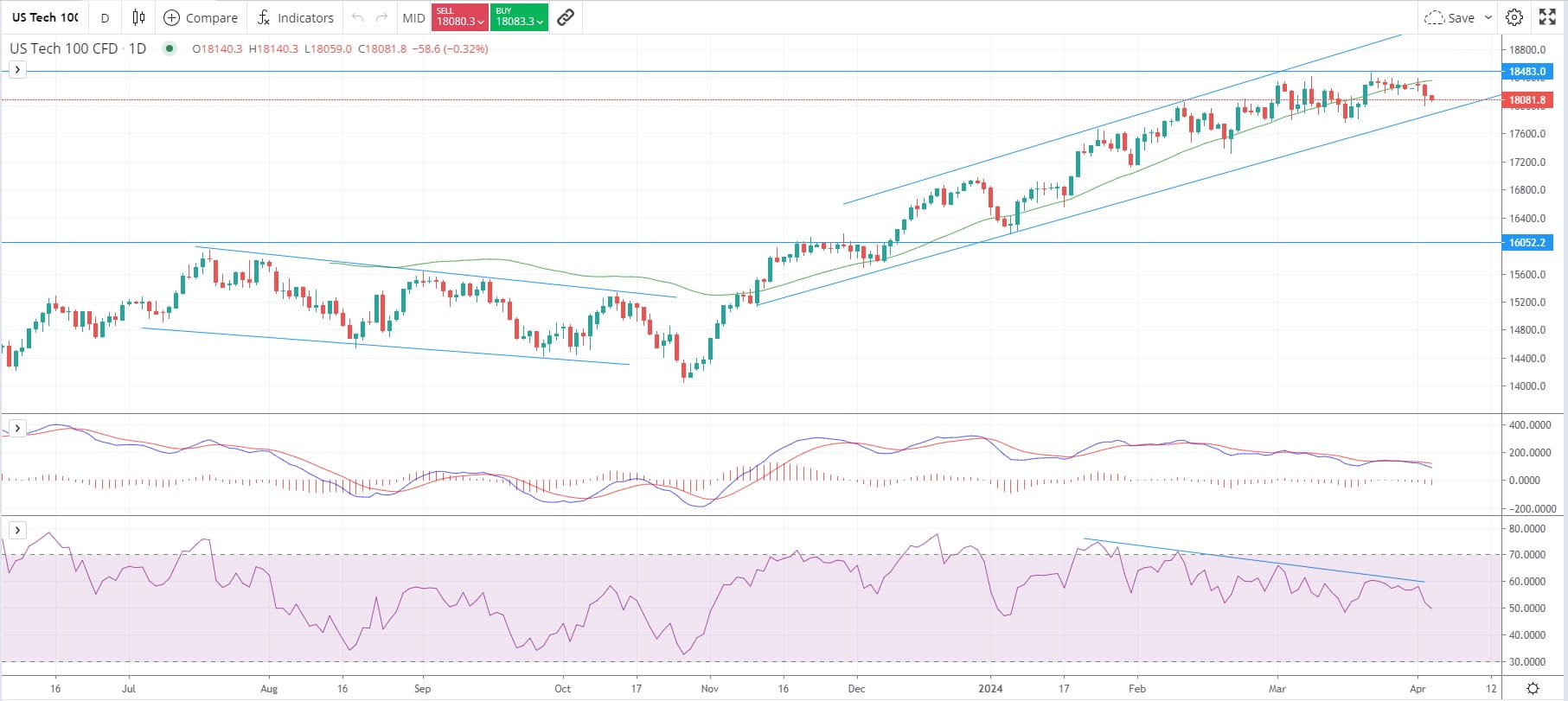Change the D timeframe interval
The height and width of the screenshot is (701, 1568).
point(105,17)
